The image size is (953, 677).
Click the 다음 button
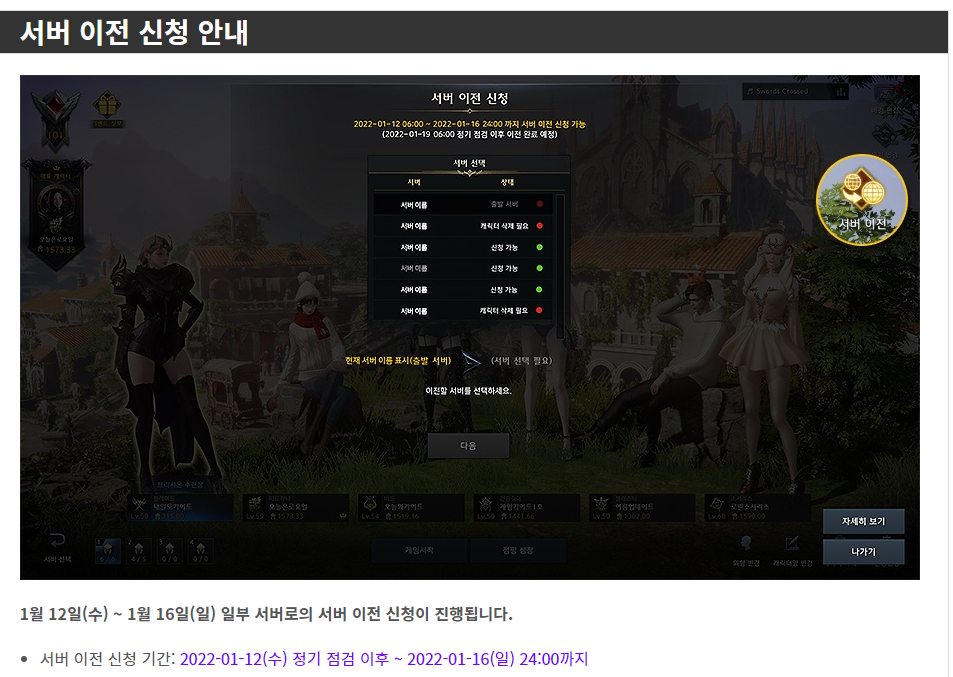(469, 446)
